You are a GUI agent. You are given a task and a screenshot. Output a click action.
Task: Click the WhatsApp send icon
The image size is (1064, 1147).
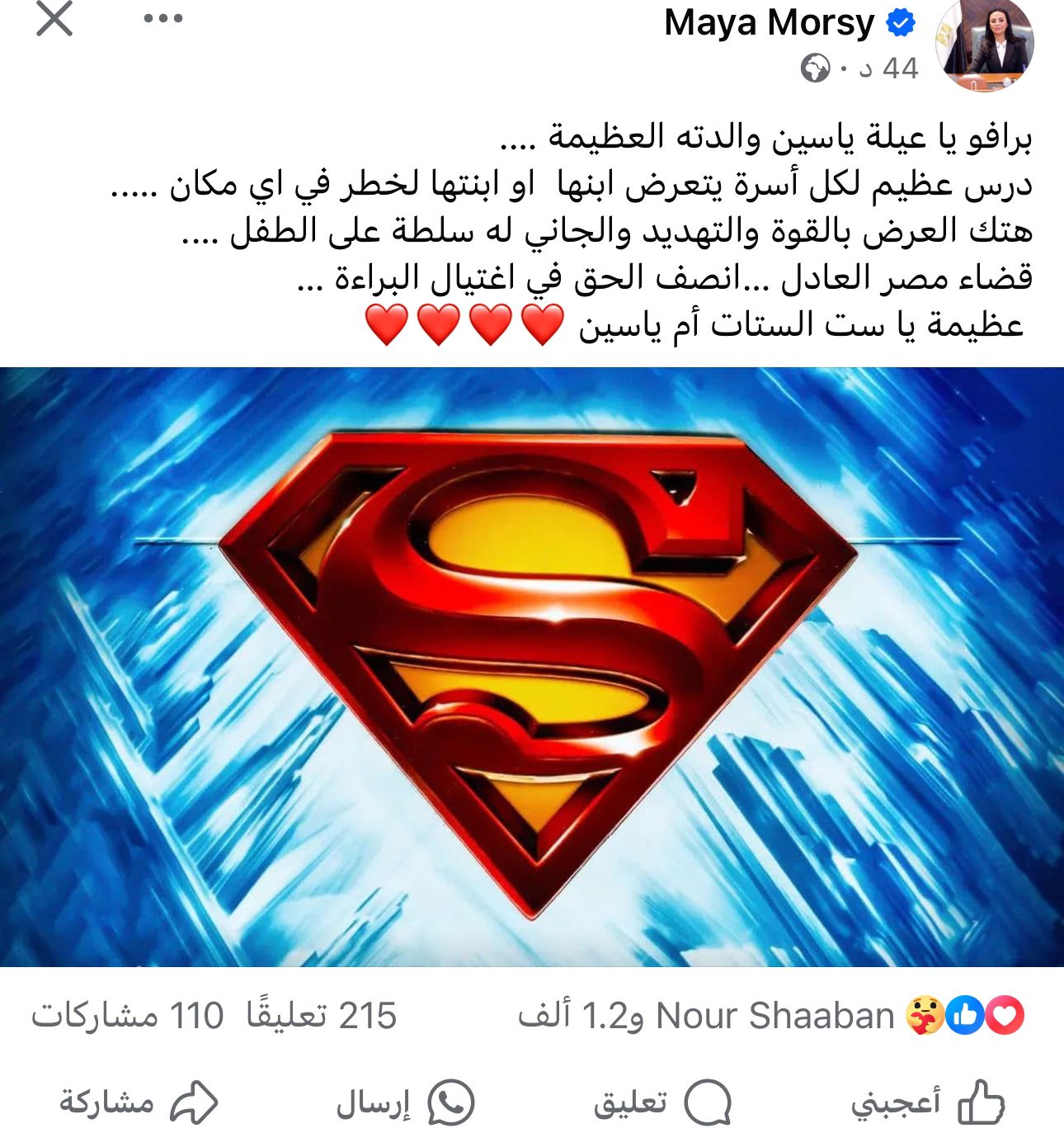pyautogui.click(x=450, y=1102)
